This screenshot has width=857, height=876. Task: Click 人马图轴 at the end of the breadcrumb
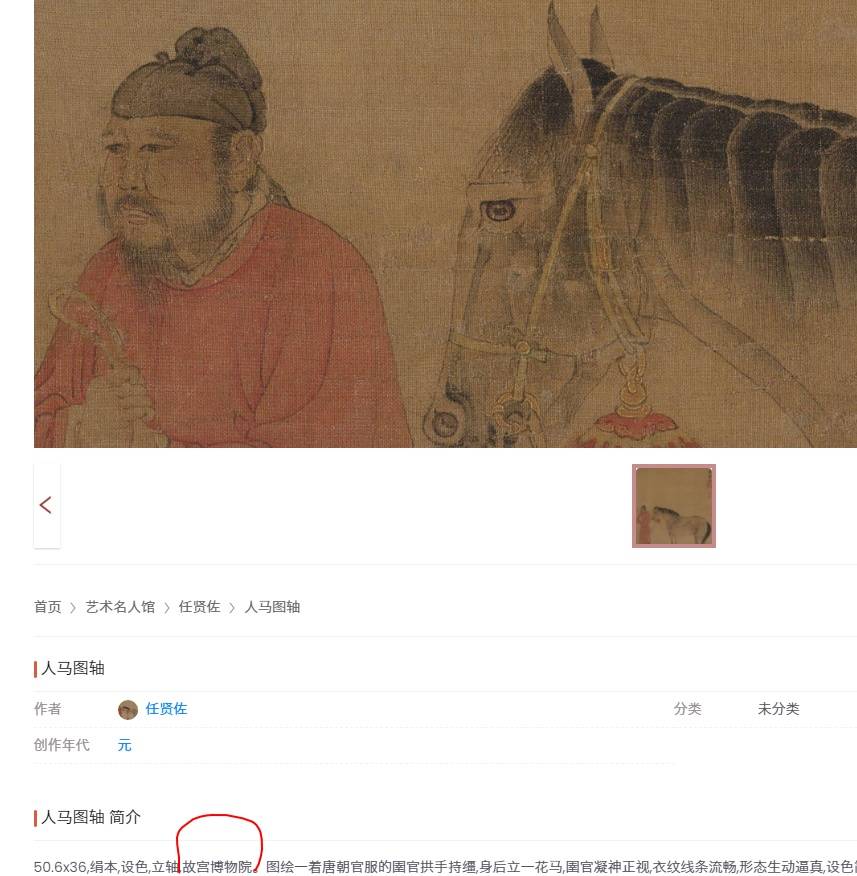[x=272, y=607]
